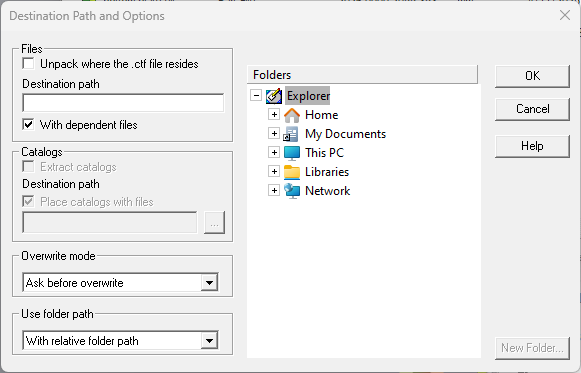
Task: Uncheck With dependent files
Action: (29, 124)
